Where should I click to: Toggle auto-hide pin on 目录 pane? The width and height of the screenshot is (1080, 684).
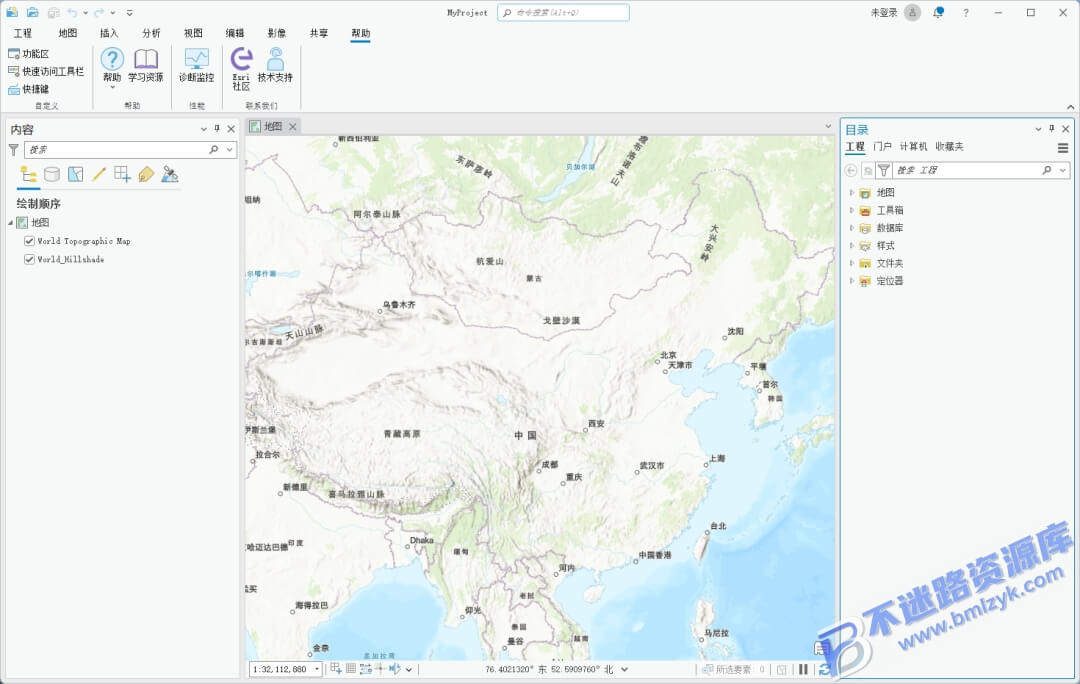click(x=1052, y=129)
